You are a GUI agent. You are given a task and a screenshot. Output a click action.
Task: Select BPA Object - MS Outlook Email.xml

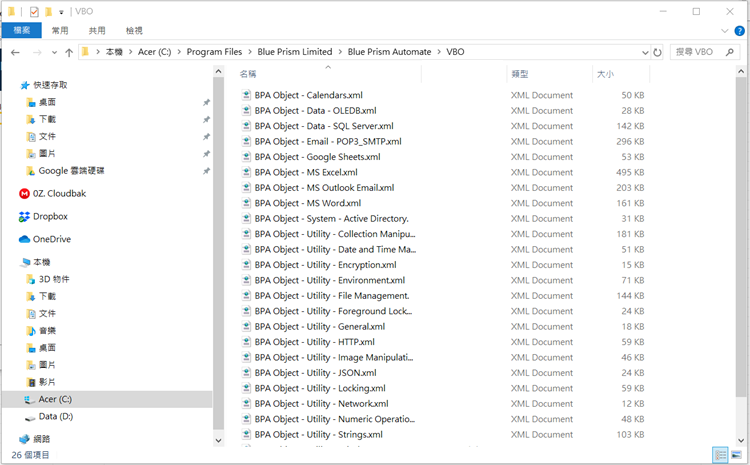(x=324, y=188)
